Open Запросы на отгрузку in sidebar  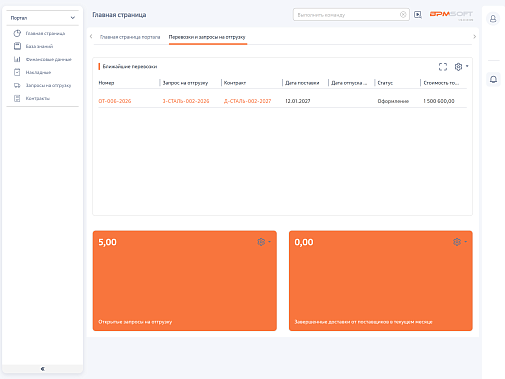click(42, 85)
